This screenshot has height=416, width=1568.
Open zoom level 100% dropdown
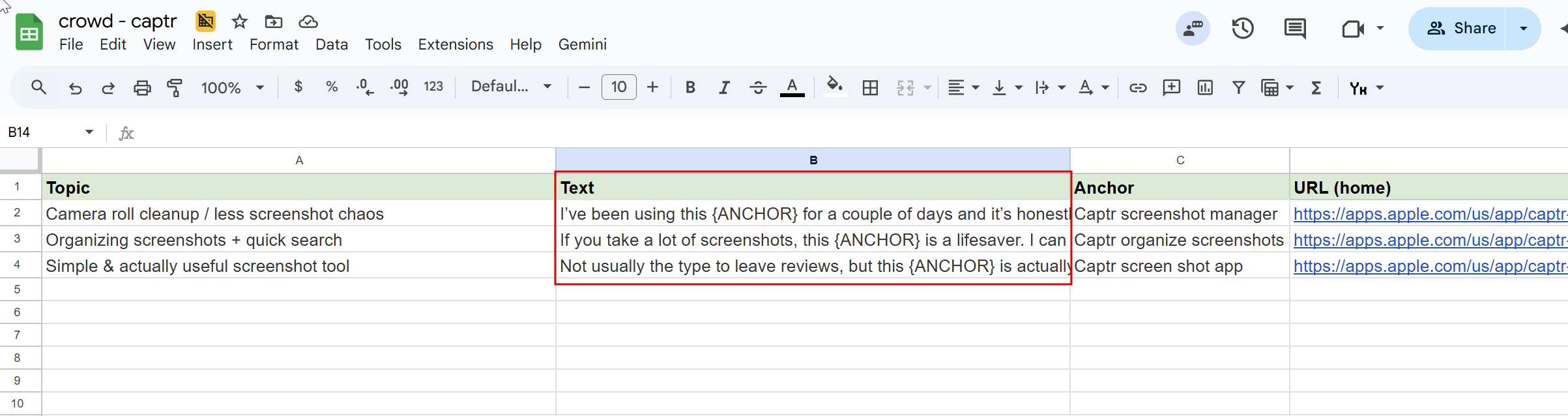point(232,87)
